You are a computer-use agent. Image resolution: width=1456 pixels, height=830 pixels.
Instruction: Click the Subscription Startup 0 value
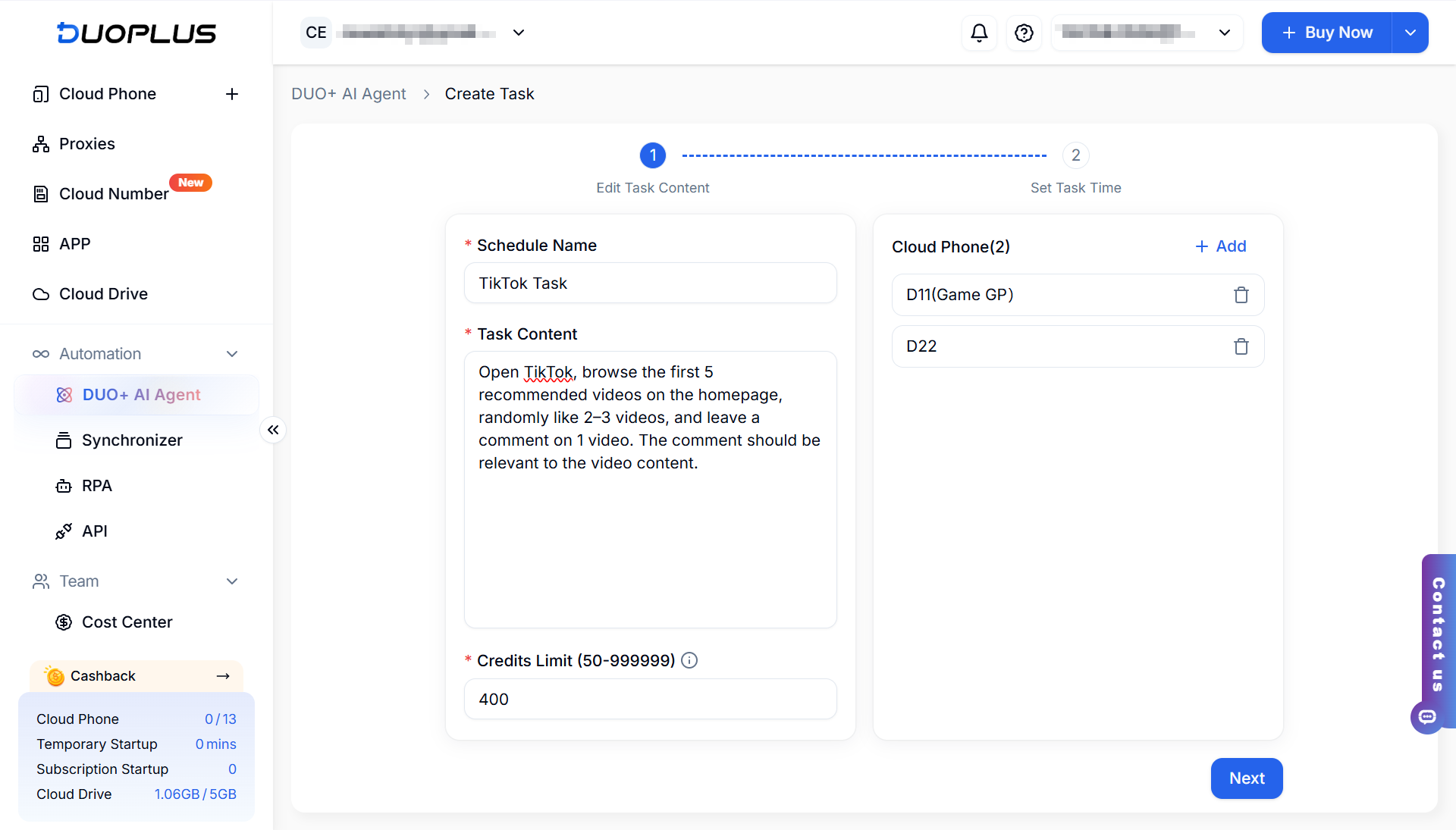click(232, 769)
